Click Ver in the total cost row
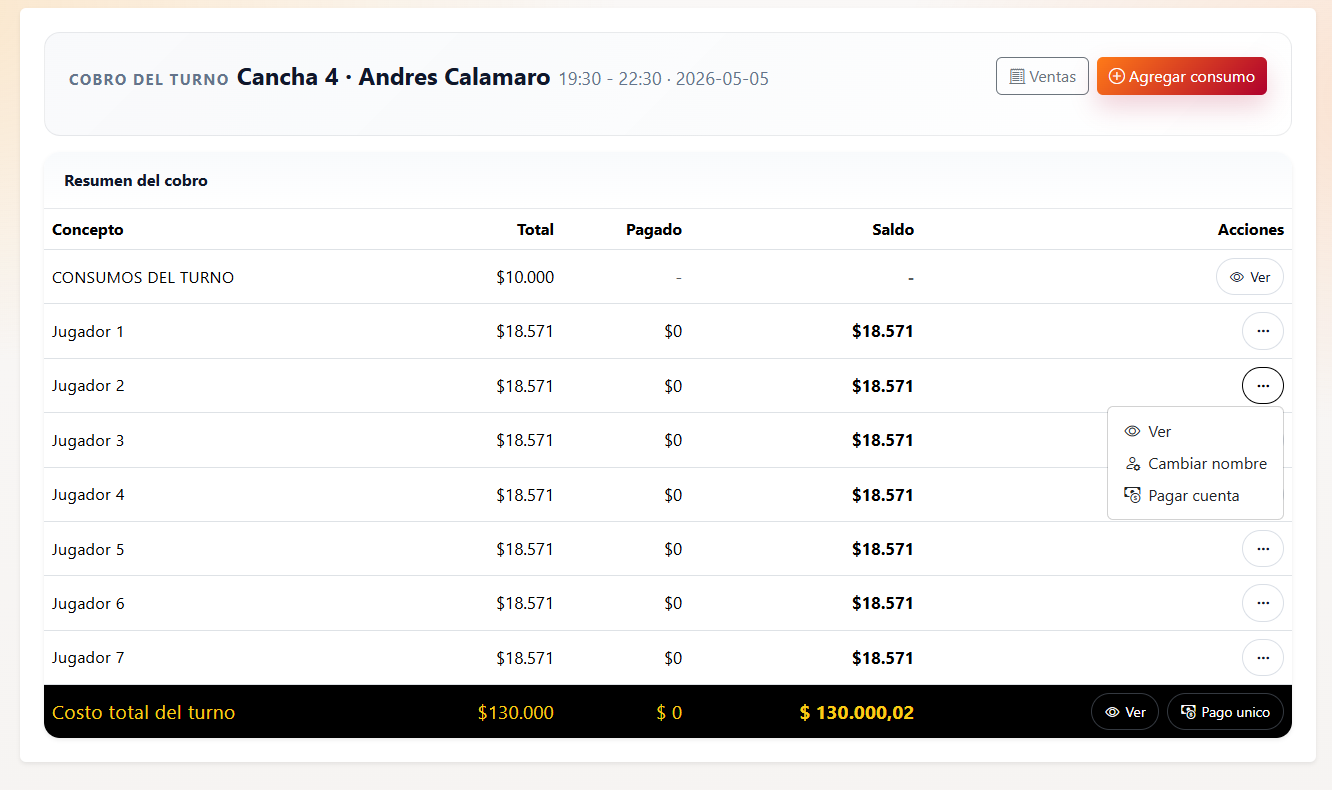This screenshot has width=1332, height=790. [x=1125, y=712]
